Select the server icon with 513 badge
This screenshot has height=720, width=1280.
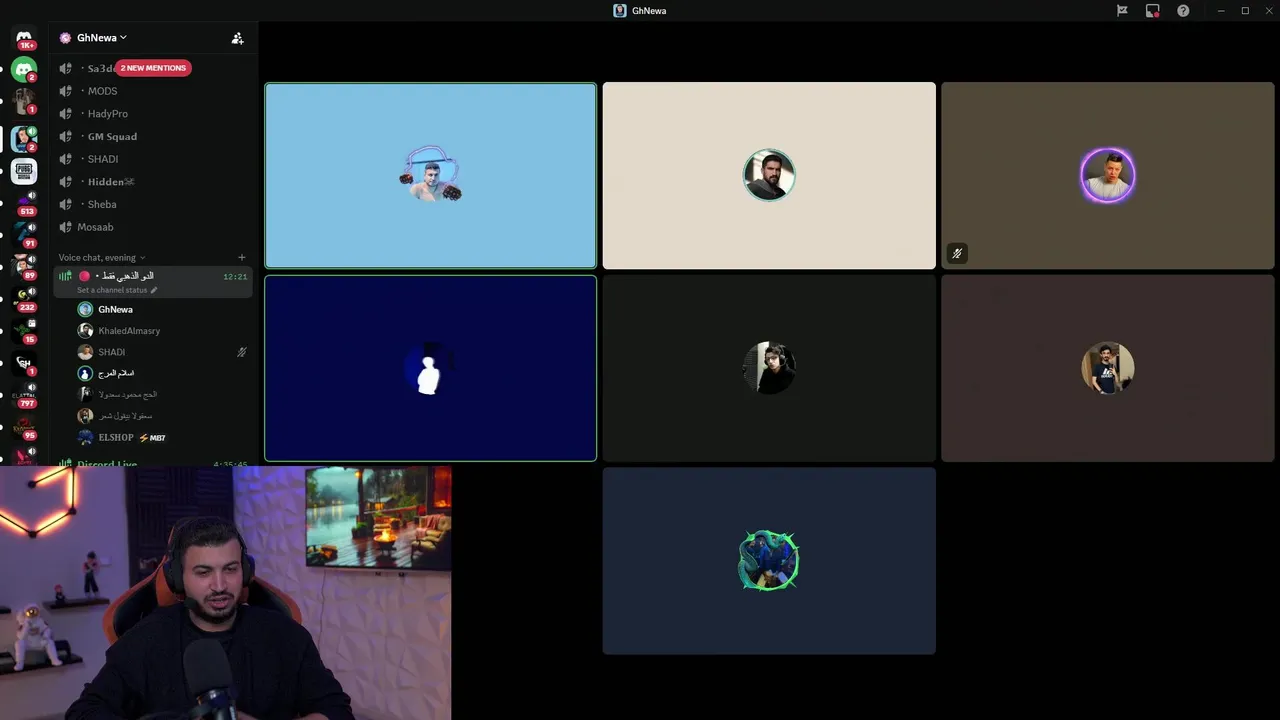[x=24, y=203]
